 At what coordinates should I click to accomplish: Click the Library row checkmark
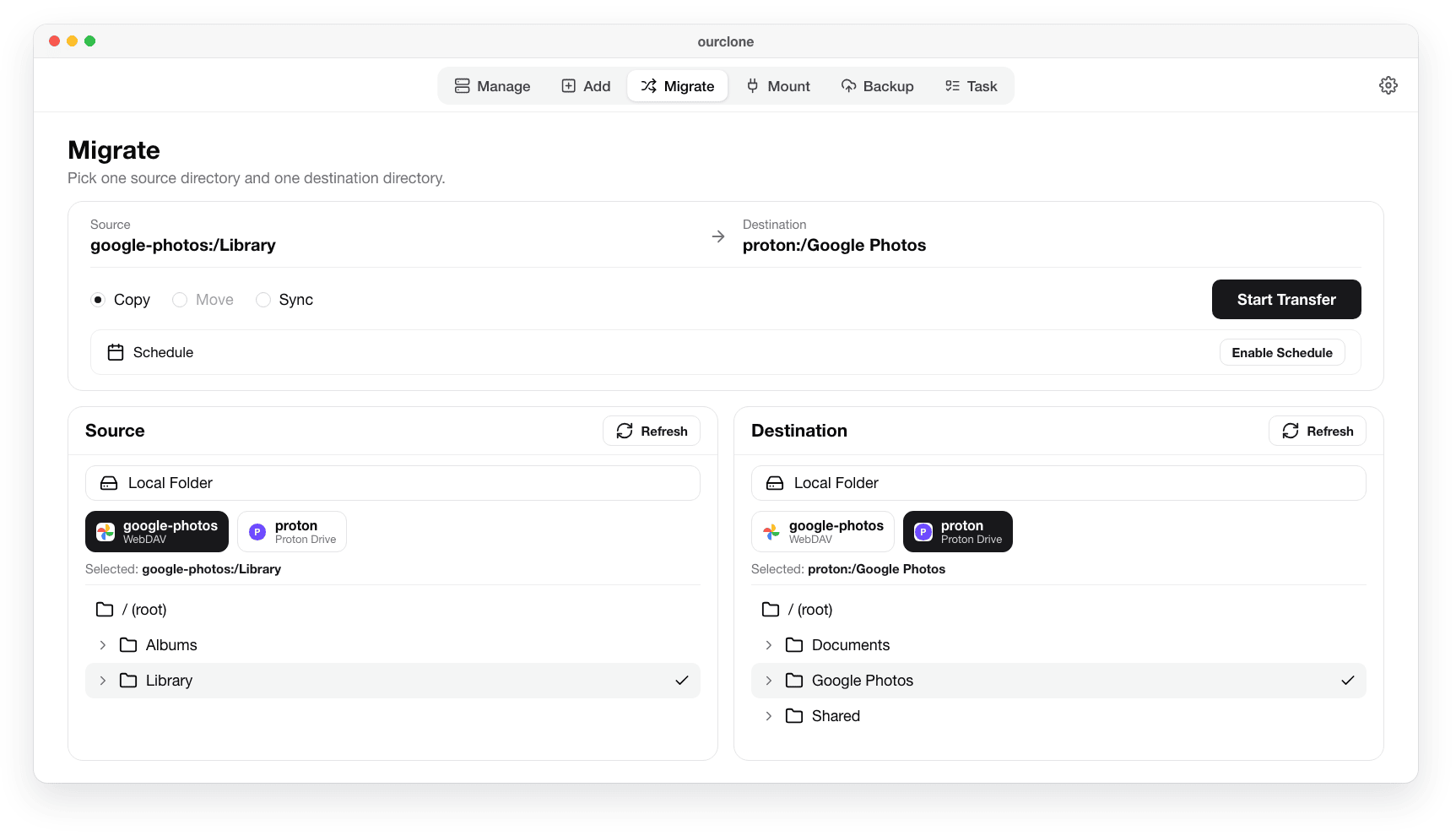pos(682,681)
